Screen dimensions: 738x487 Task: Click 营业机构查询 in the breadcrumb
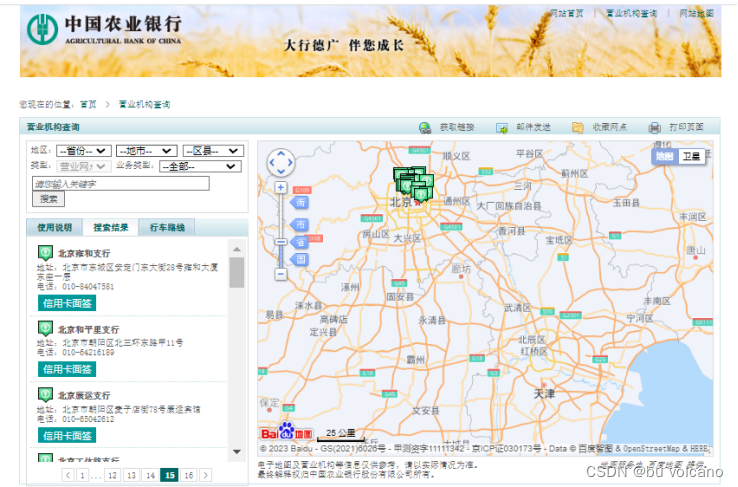click(144, 104)
